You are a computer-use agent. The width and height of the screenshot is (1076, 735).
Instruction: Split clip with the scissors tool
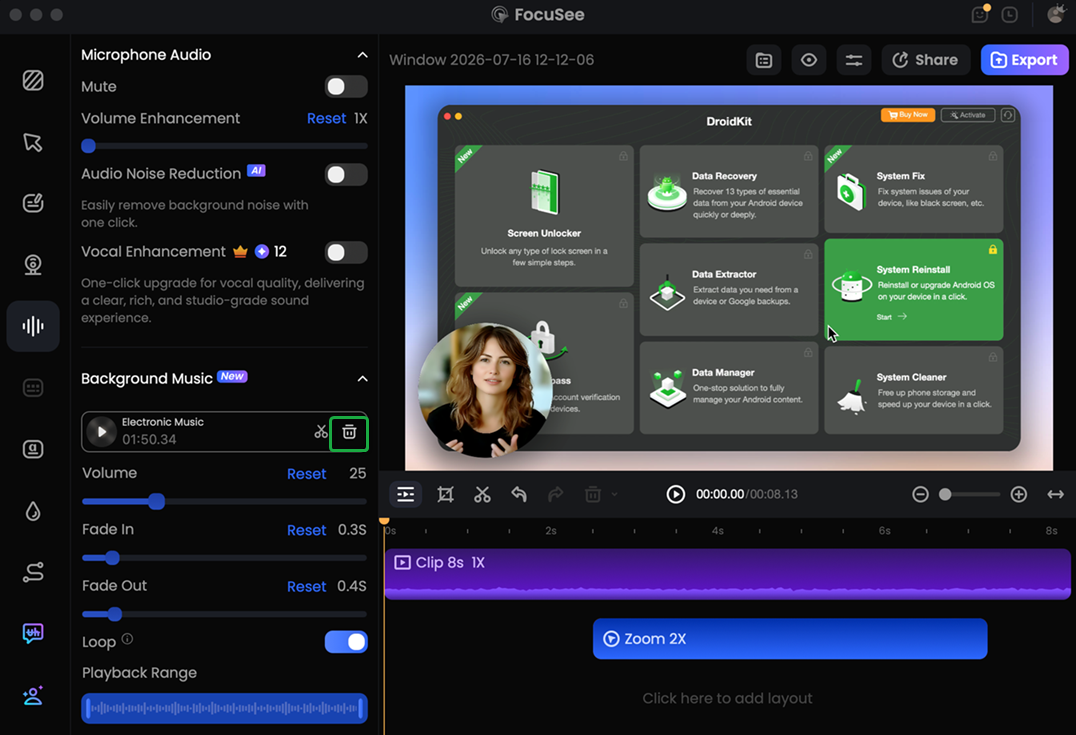(482, 494)
